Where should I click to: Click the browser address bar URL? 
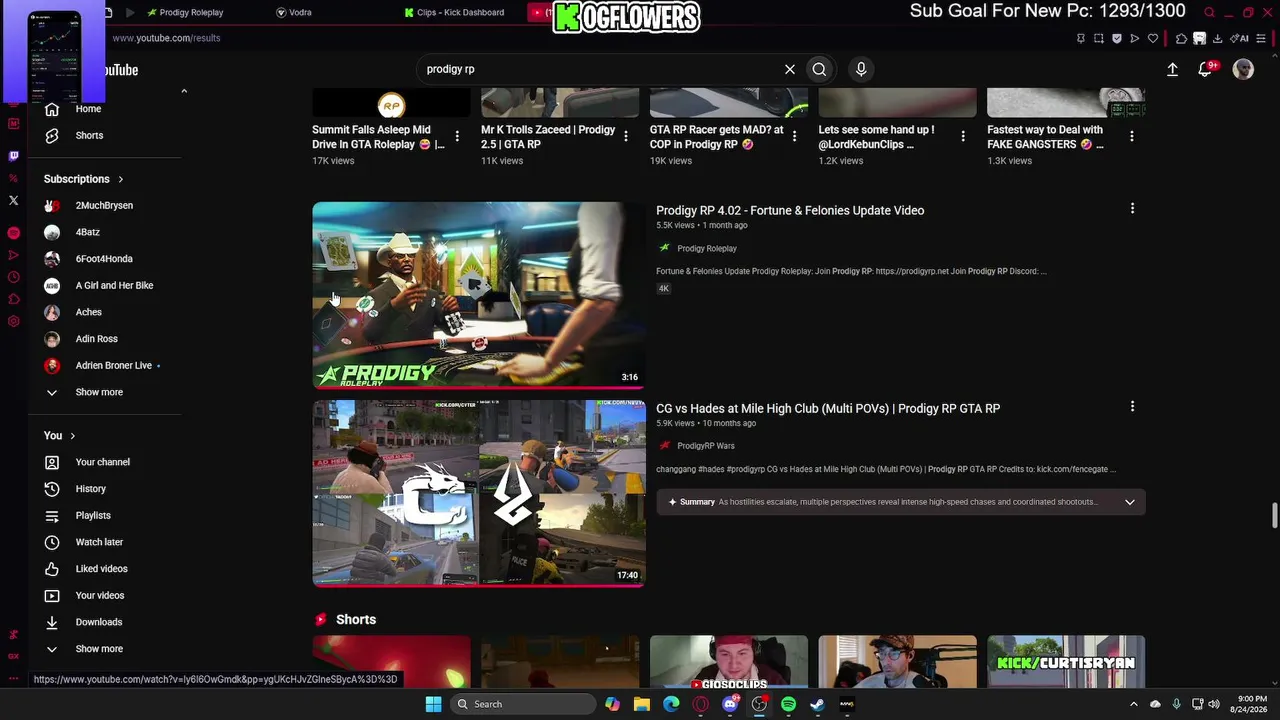coord(166,38)
